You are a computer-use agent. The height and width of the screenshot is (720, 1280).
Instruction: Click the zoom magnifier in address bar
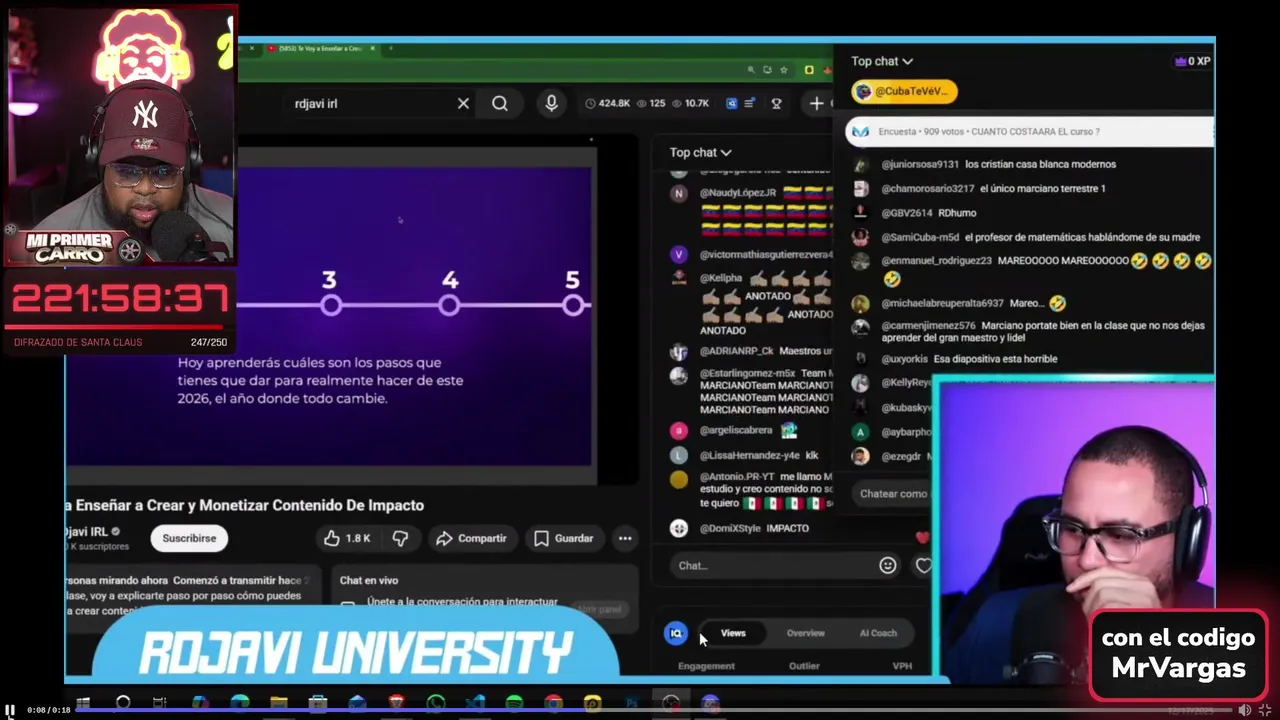[x=751, y=70]
